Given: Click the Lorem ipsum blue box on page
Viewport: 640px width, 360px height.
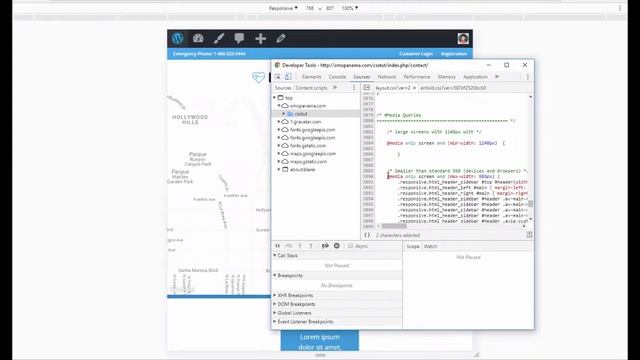Looking at the screenshot, I should pyautogui.click(x=320, y=341).
